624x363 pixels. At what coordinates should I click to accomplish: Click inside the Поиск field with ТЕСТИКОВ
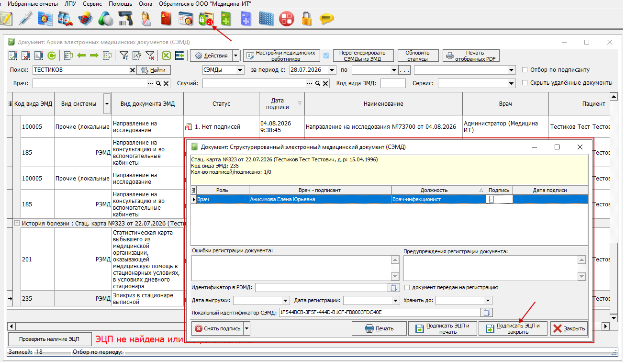pos(81,70)
